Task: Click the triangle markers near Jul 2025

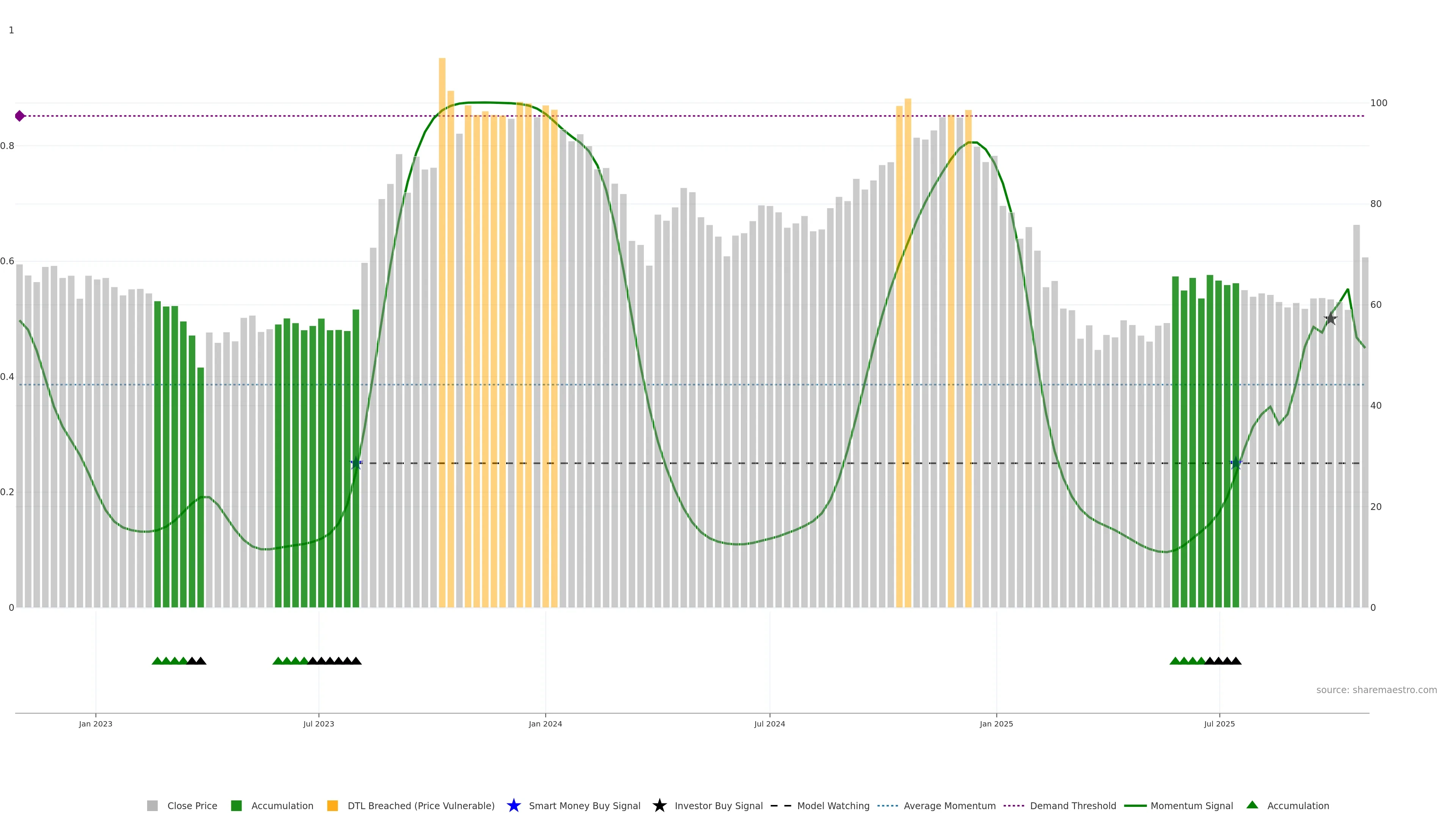Action: tap(1205, 661)
